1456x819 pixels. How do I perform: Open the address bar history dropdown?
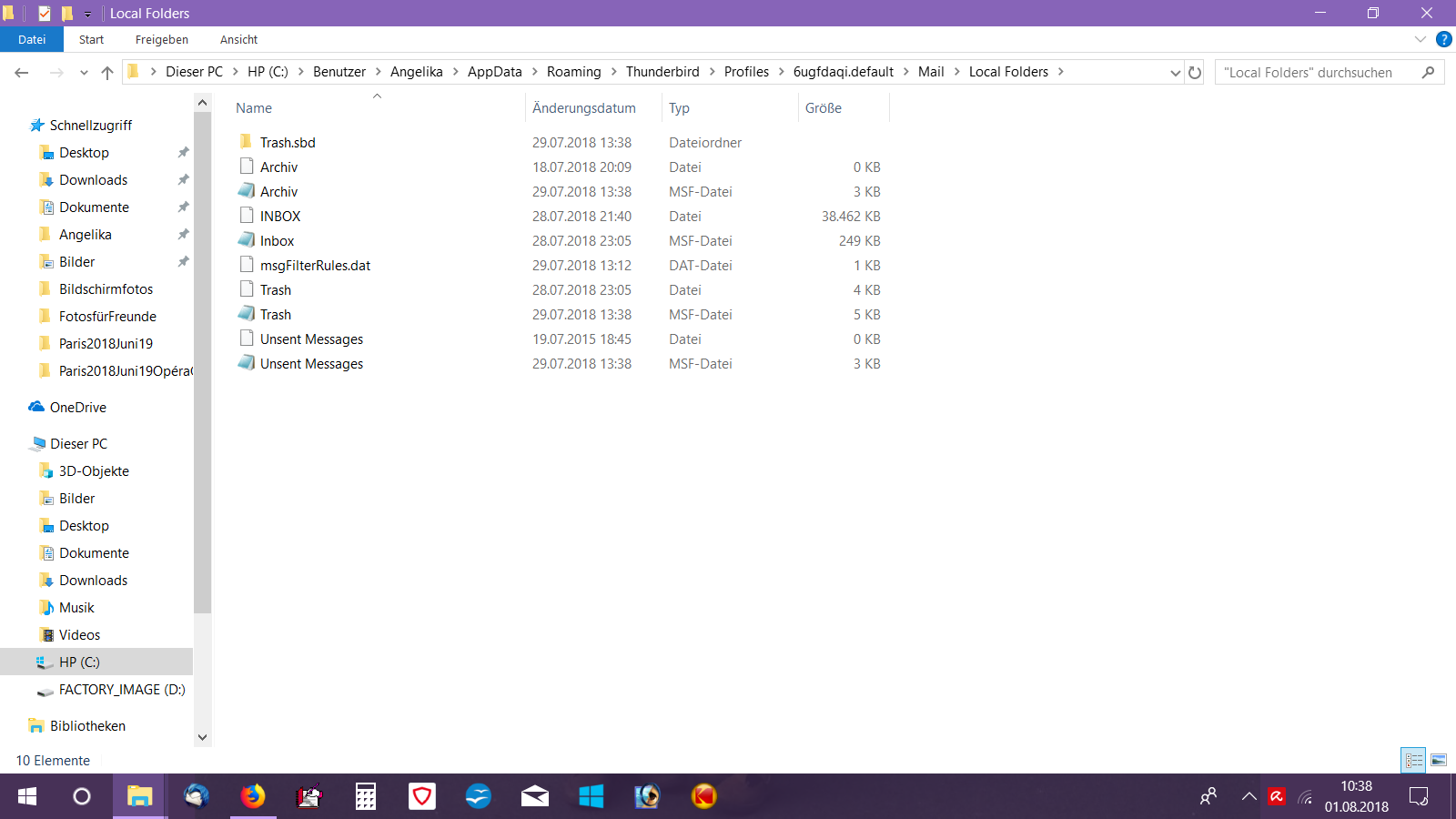pyautogui.click(x=1175, y=73)
